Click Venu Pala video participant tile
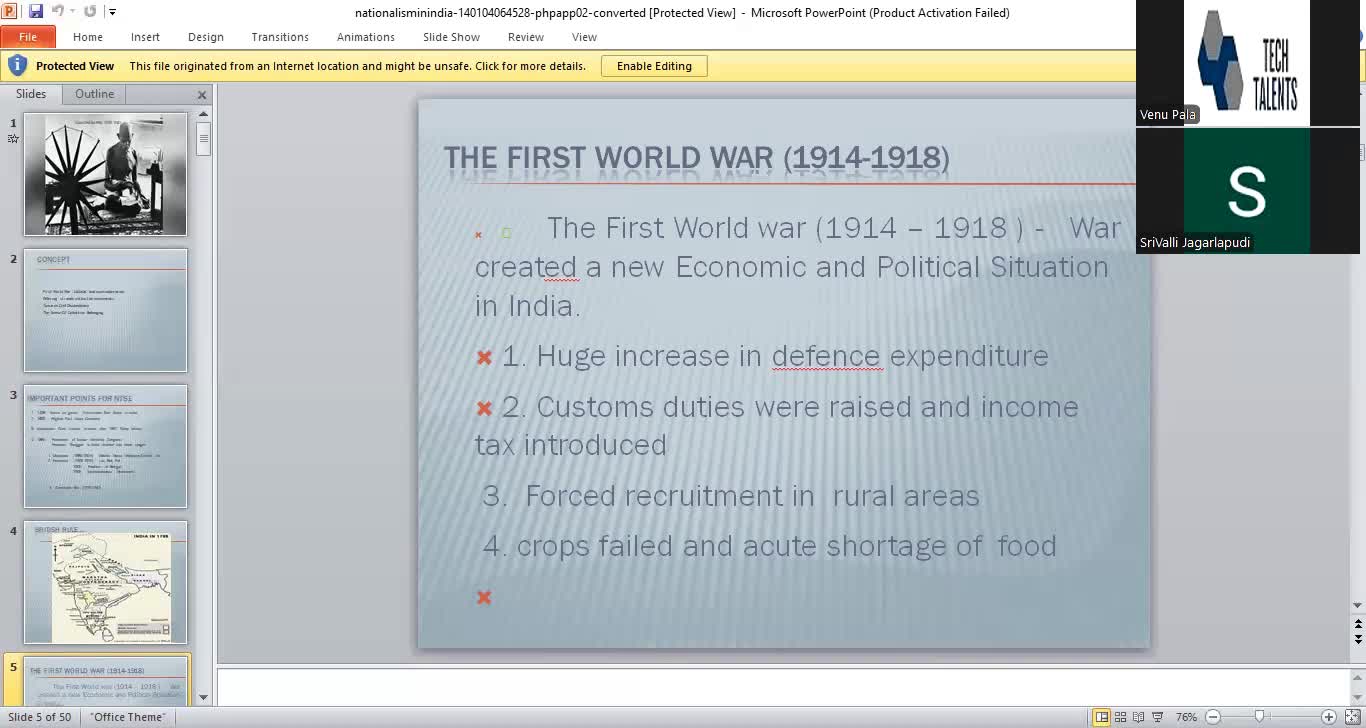The width and height of the screenshot is (1366, 728). click(1246, 63)
